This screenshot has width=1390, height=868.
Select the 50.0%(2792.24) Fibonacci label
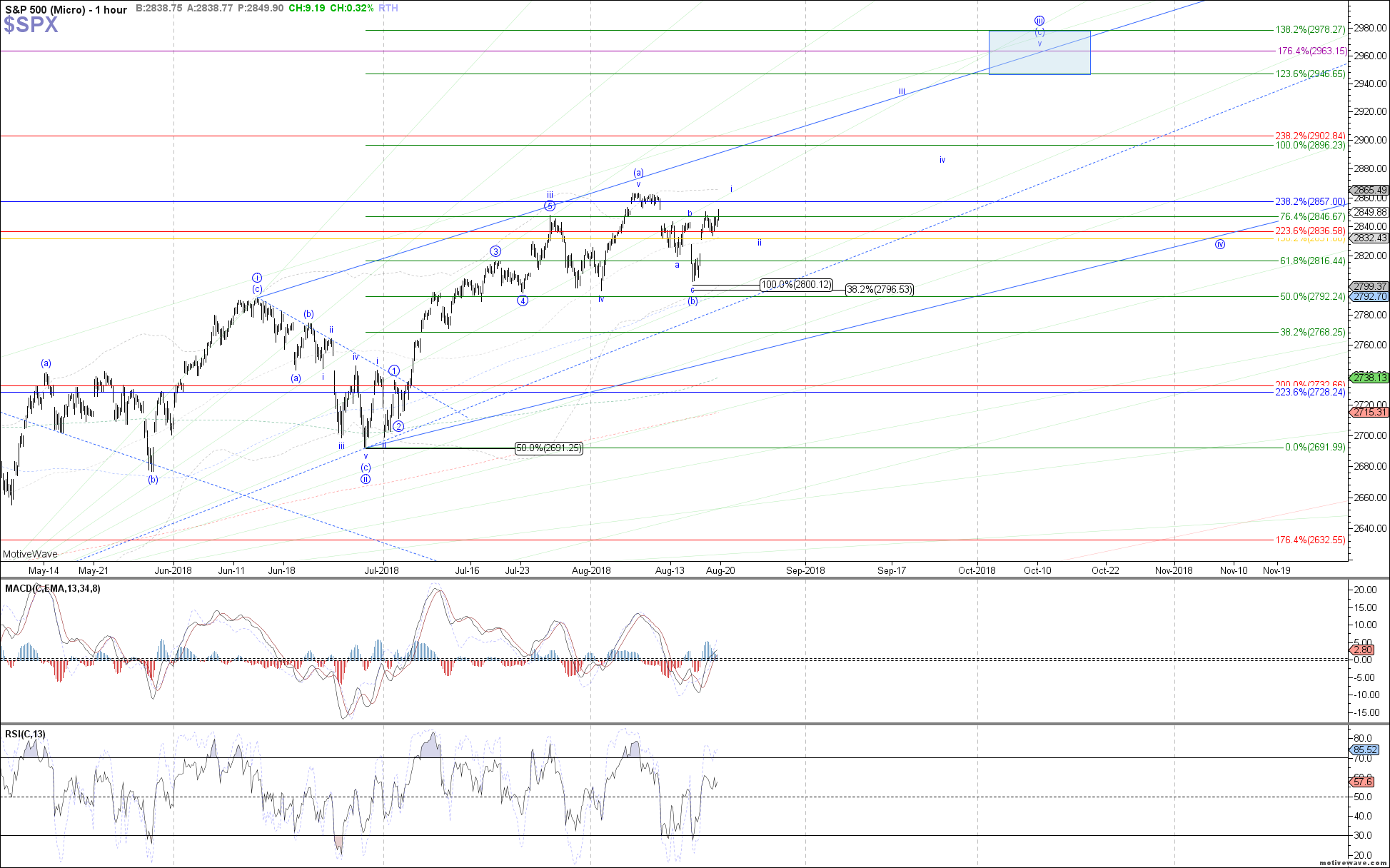1312,296
